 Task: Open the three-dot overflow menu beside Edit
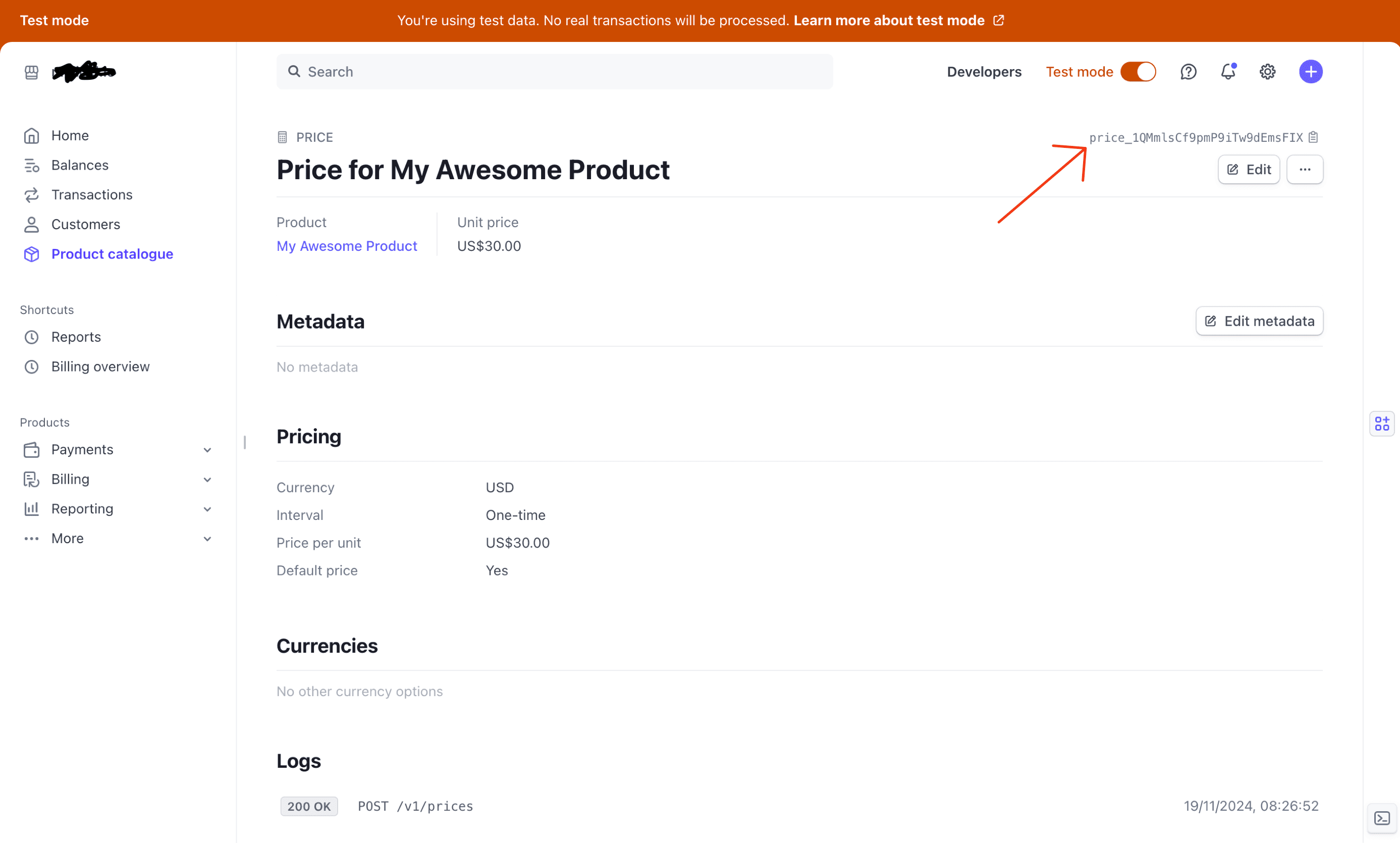pos(1305,170)
